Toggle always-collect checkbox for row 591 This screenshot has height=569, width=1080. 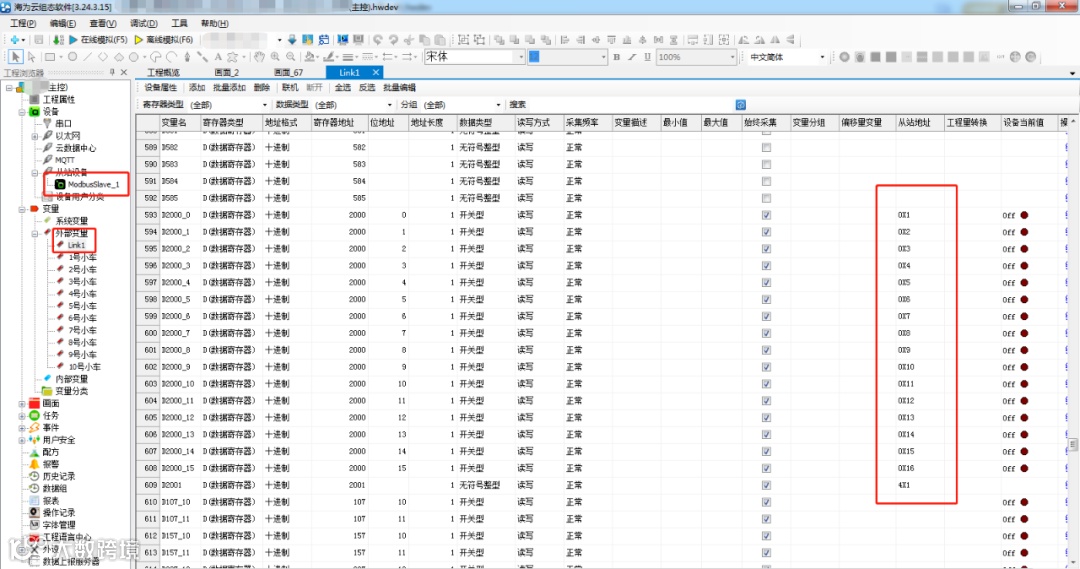click(x=766, y=181)
